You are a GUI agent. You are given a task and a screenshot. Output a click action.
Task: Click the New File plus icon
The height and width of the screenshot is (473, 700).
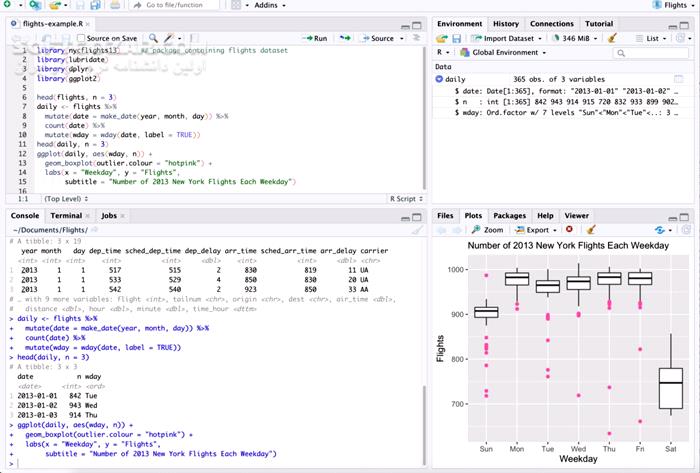coord(7,4)
